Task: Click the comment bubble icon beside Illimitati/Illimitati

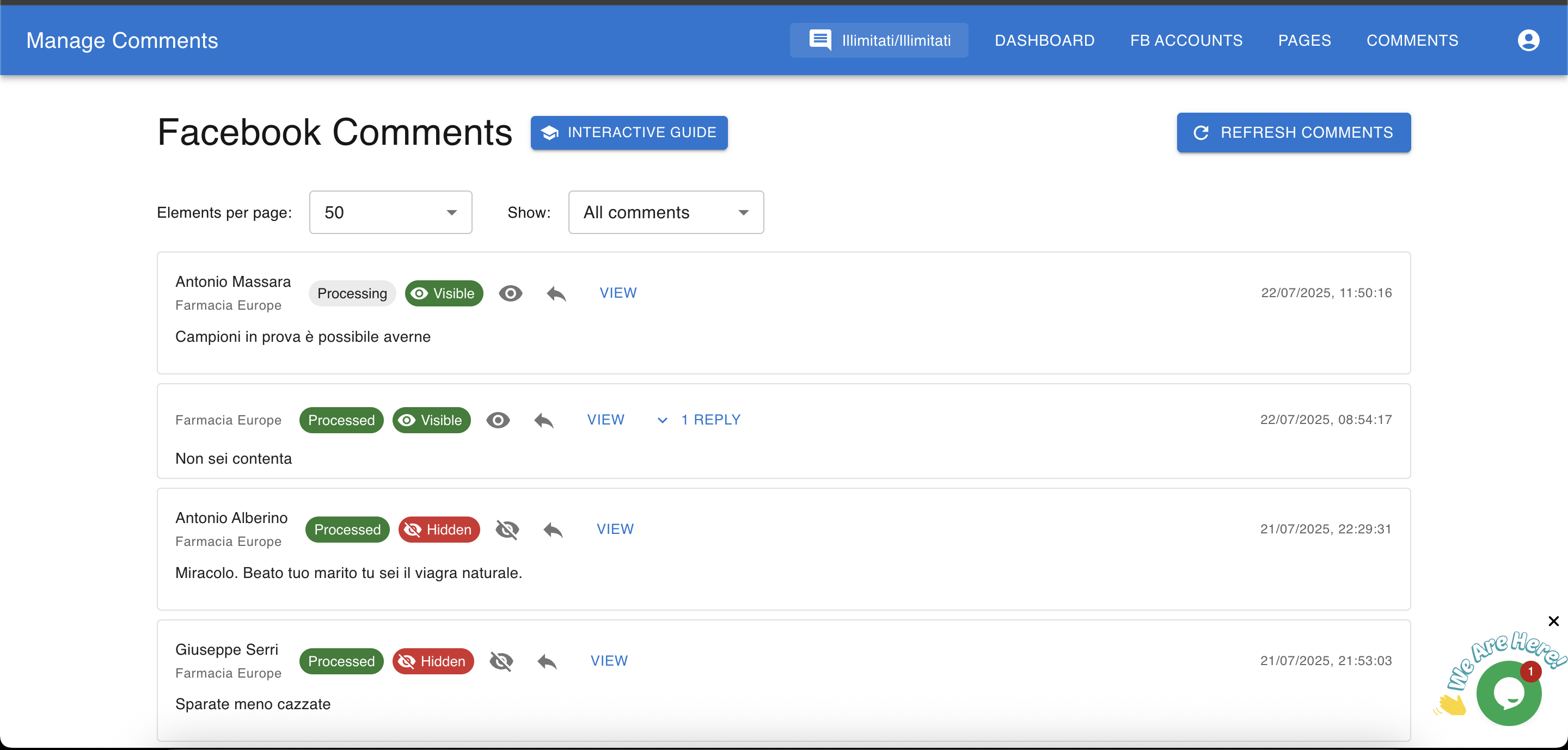Action: (x=819, y=40)
